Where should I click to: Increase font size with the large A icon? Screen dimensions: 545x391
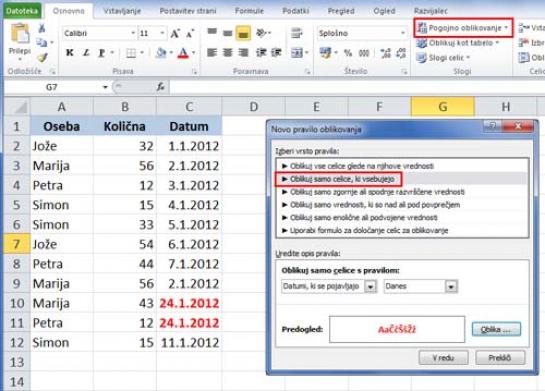pos(175,34)
